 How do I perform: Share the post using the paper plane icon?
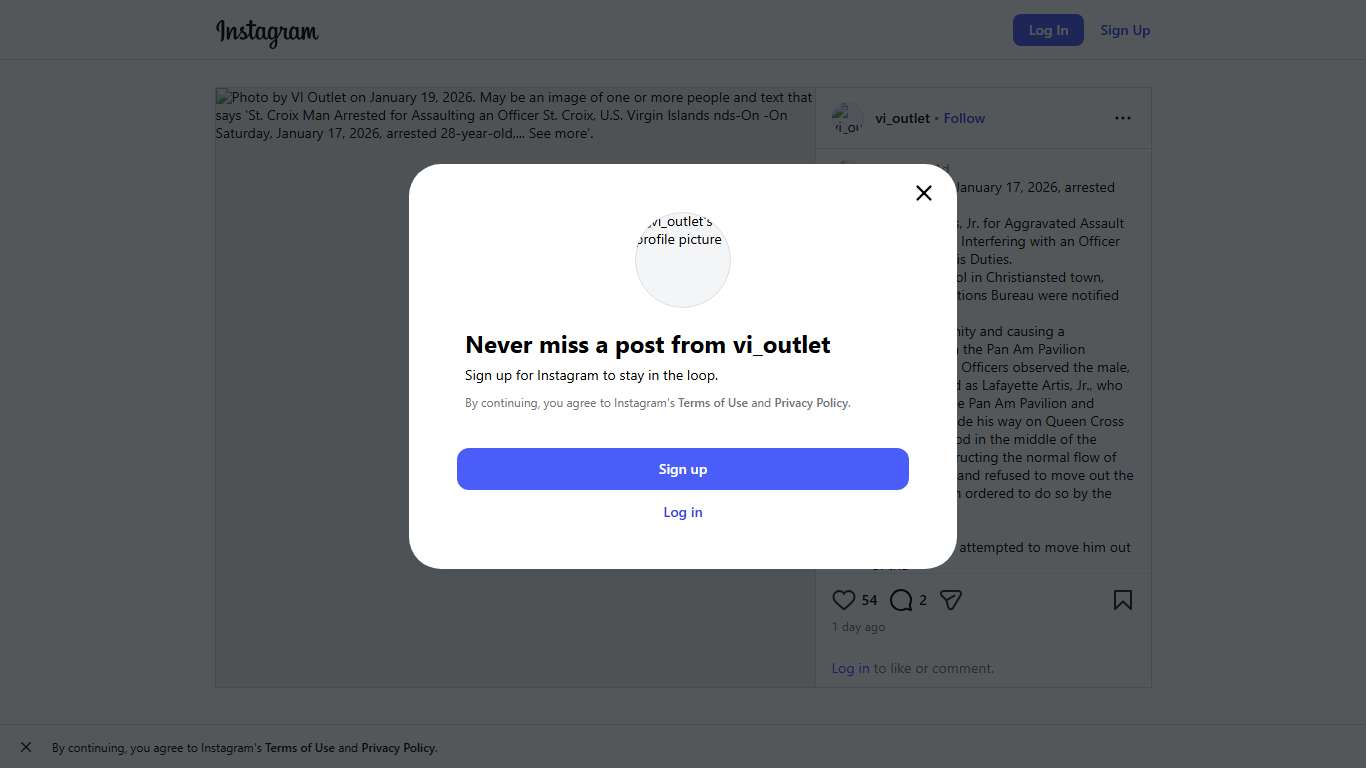coord(951,600)
